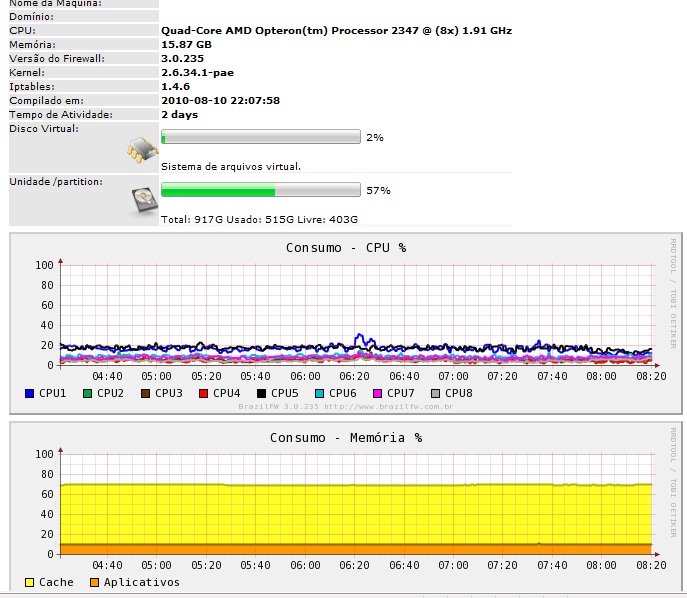Click the red CPU4 legend swatch

coord(203,393)
